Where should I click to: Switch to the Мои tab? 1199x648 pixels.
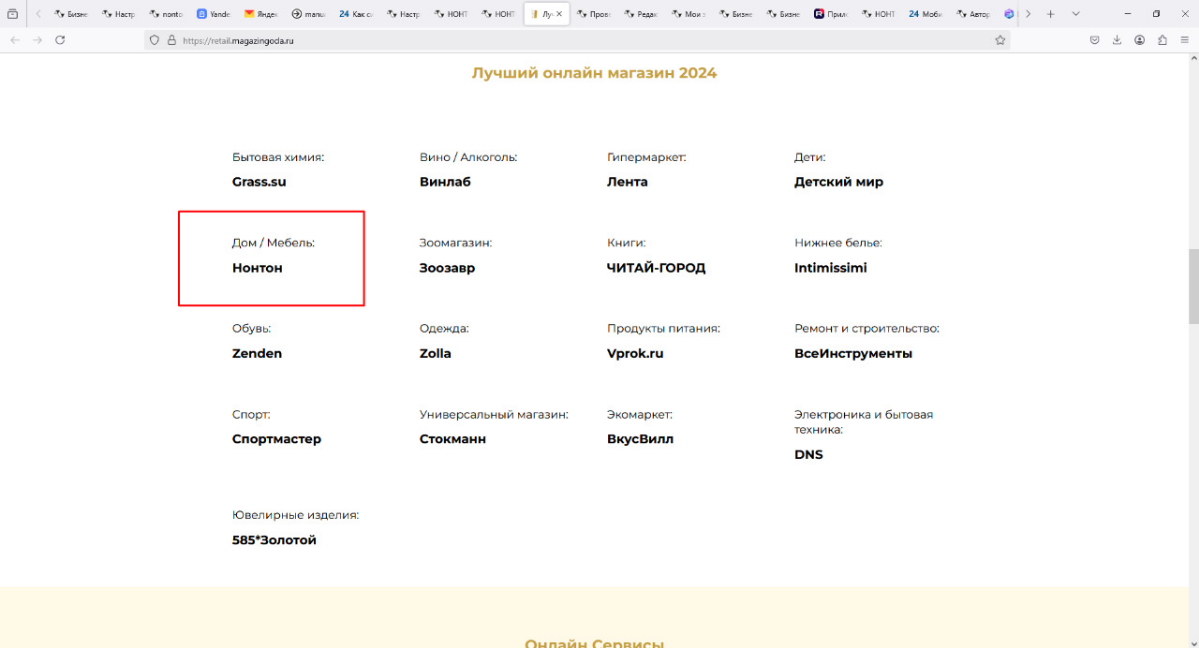pos(688,14)
